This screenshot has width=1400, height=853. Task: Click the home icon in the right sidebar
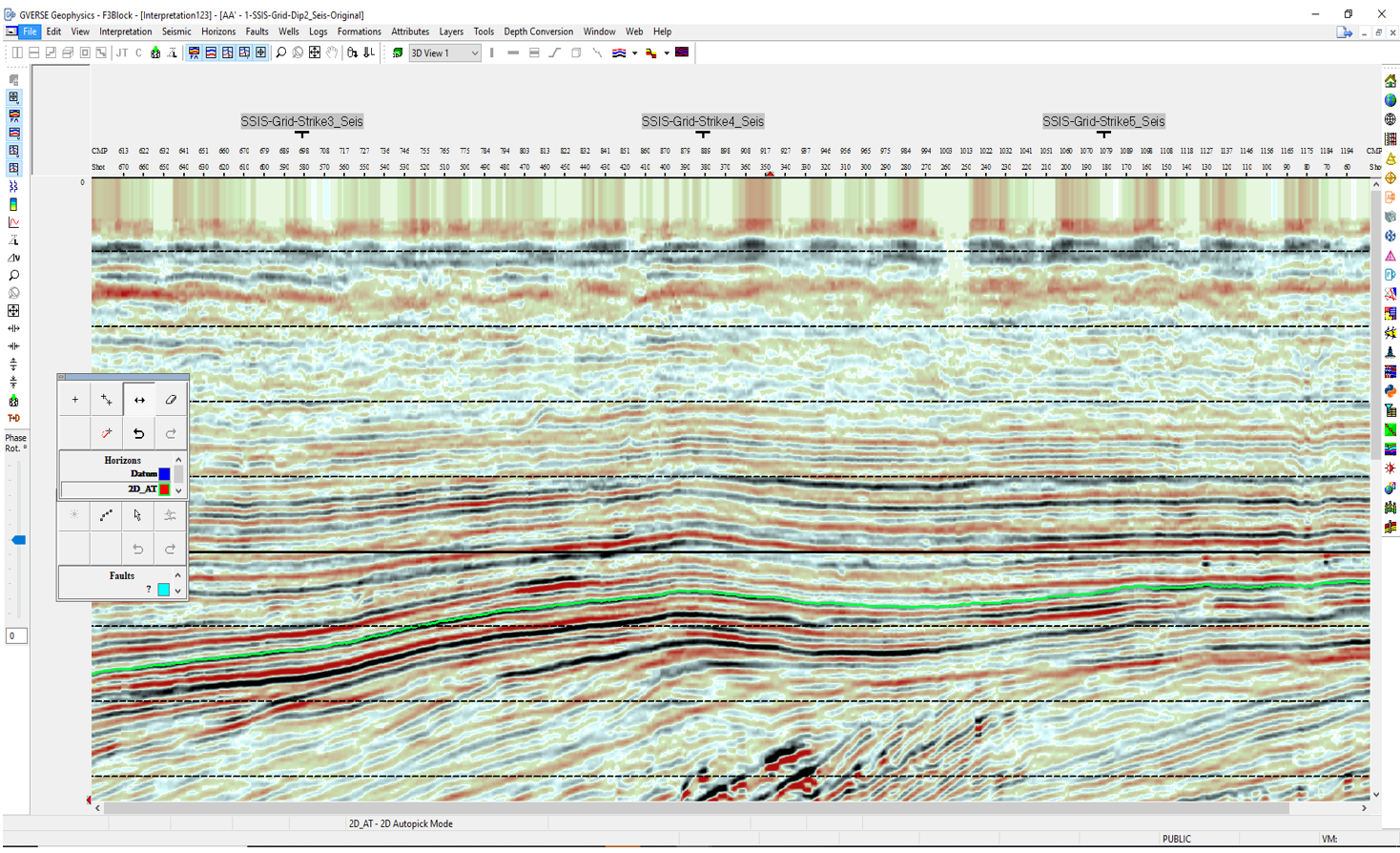[x=1390, y=81]
